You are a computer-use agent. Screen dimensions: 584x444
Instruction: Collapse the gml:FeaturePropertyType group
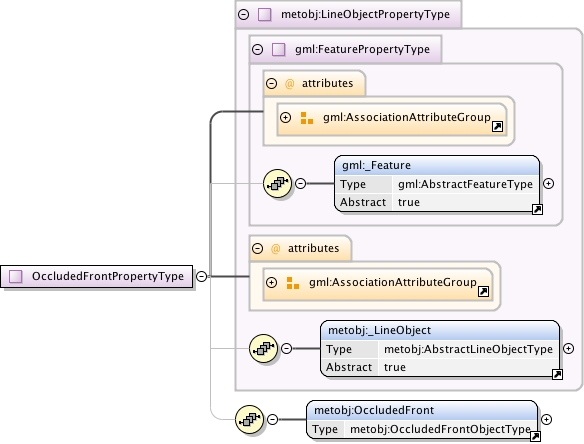(257, 49)
